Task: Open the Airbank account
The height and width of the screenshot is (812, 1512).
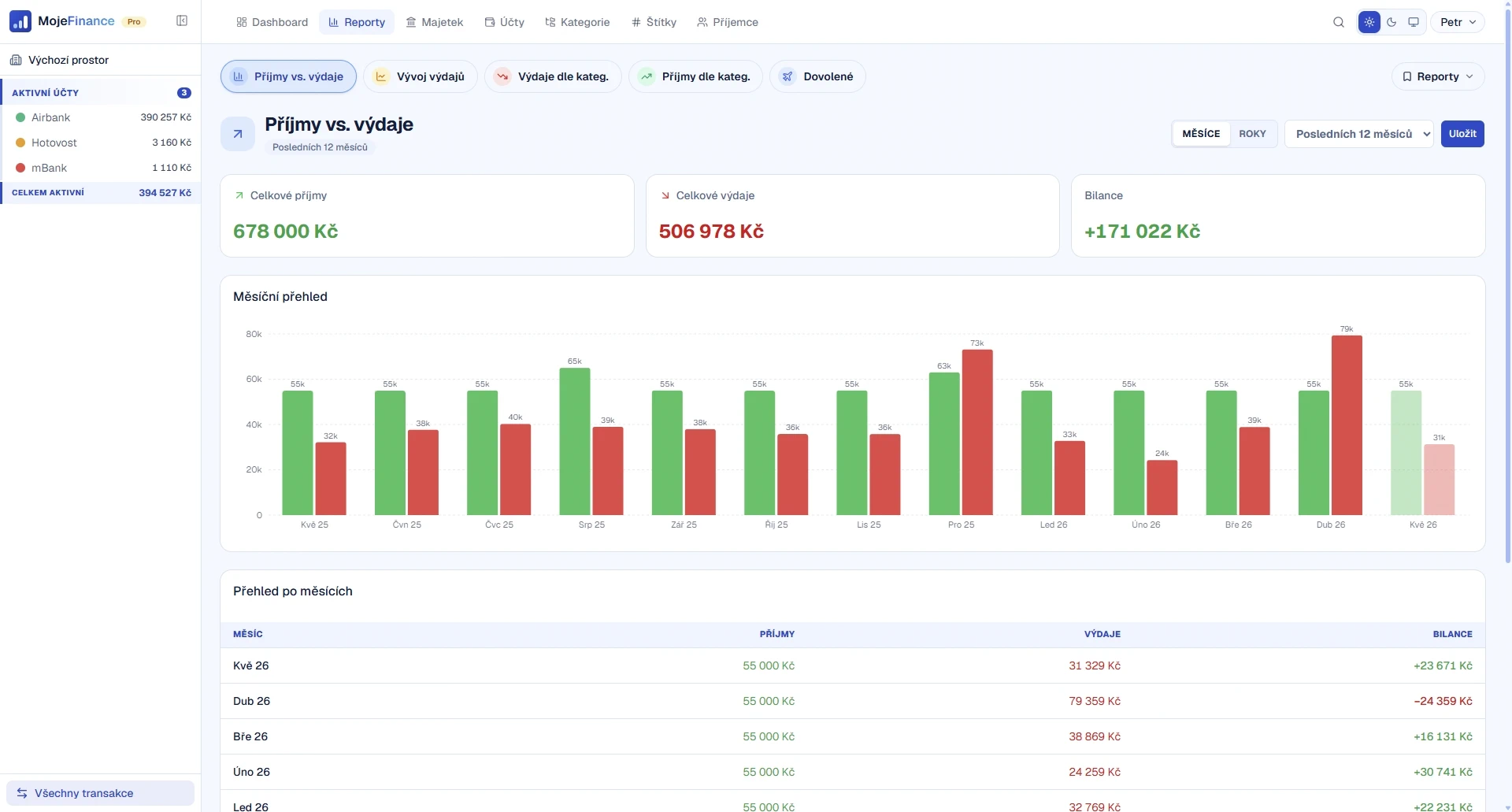Action: tap(101, 117)
